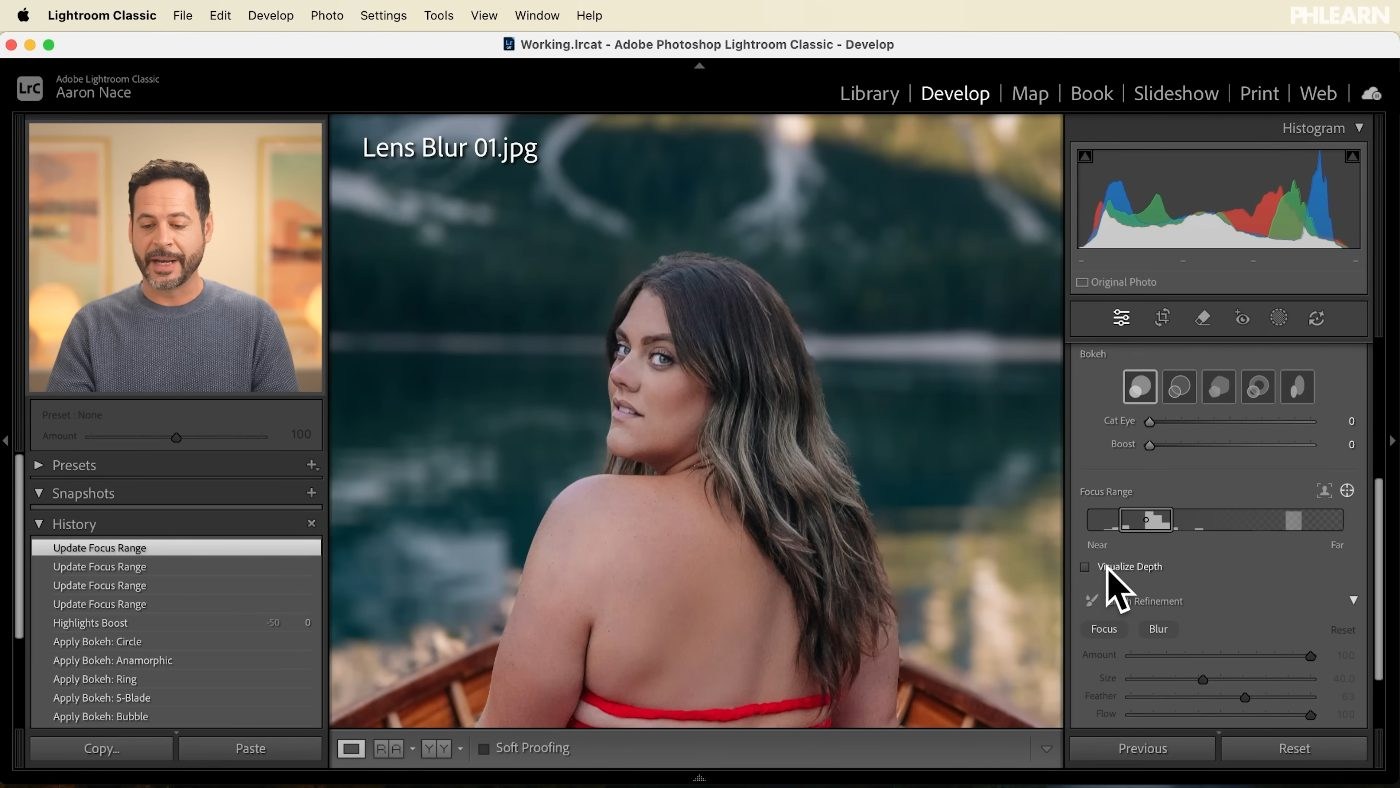The width and height of the screenshot is (1400, 788).
Task: Switch to the Slideshow module
Action: [x=1176, y=93]
